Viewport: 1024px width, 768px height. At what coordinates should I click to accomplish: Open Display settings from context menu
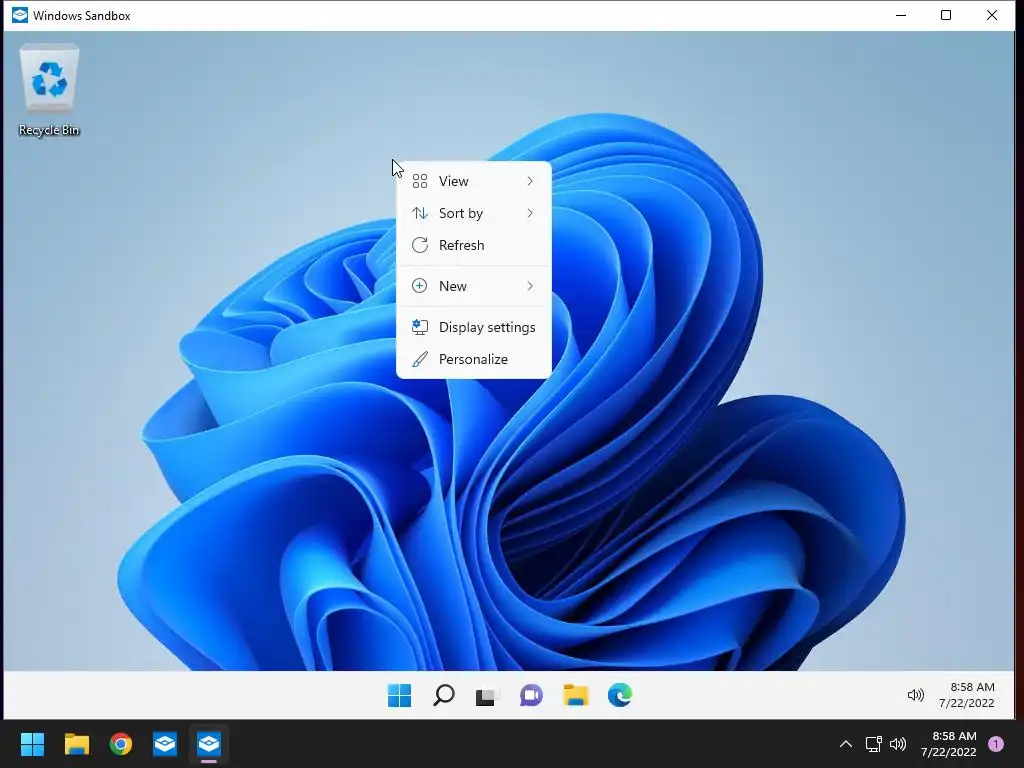[x=473, y=327]
